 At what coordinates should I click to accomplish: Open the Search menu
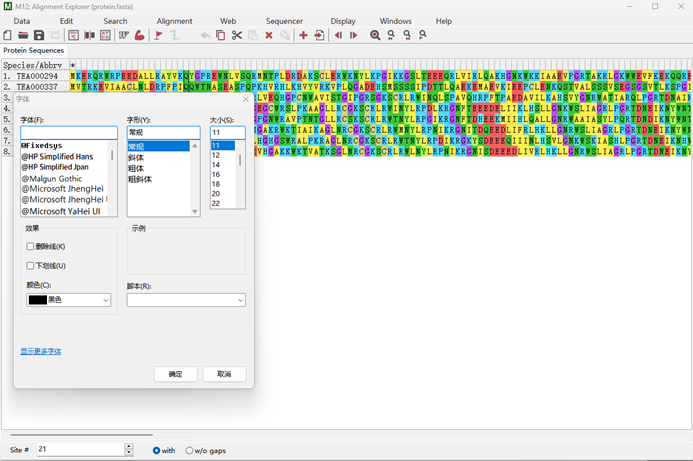[115, 21]
